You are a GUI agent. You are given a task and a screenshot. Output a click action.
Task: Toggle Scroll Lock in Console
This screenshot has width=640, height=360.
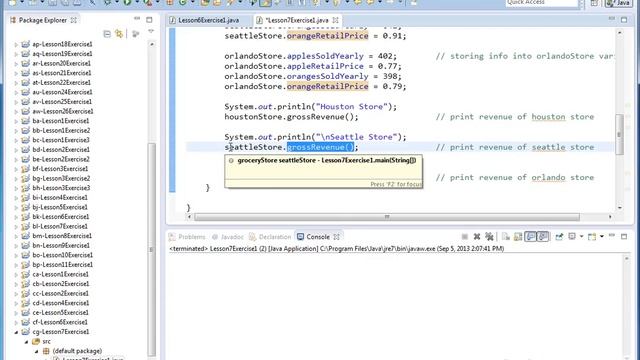(x=518, y=237)
